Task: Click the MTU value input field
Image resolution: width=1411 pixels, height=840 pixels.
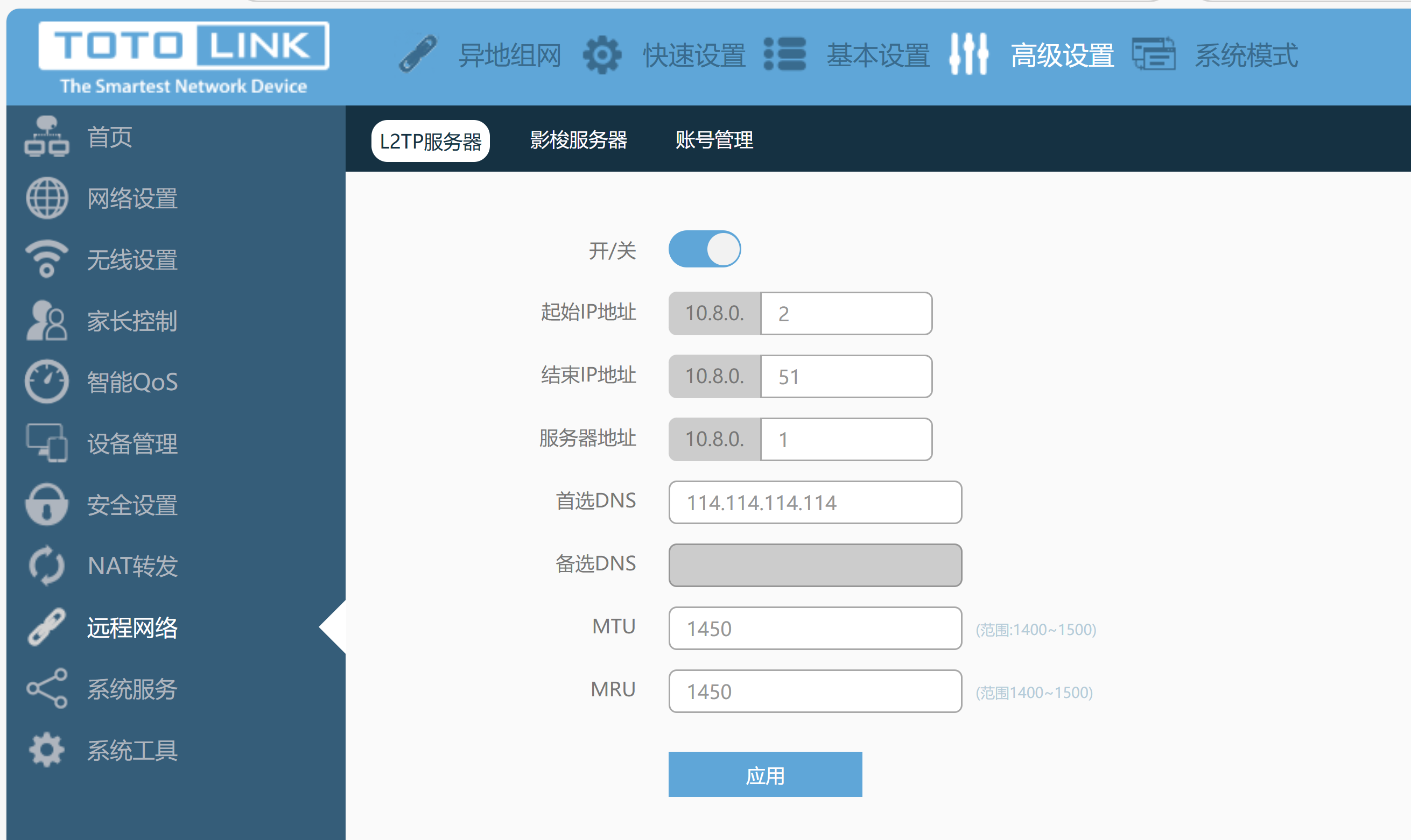Action: [x=815, y=629]
